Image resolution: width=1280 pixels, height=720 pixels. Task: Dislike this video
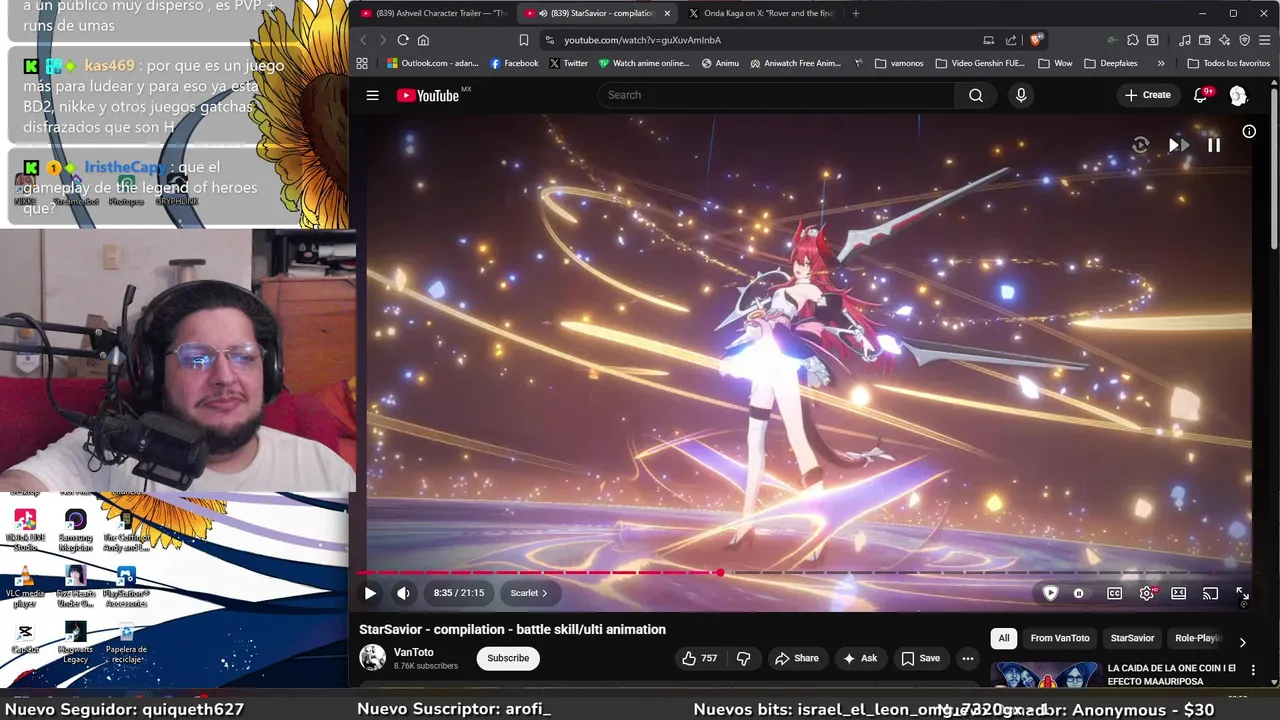click(x=743, y=658)
